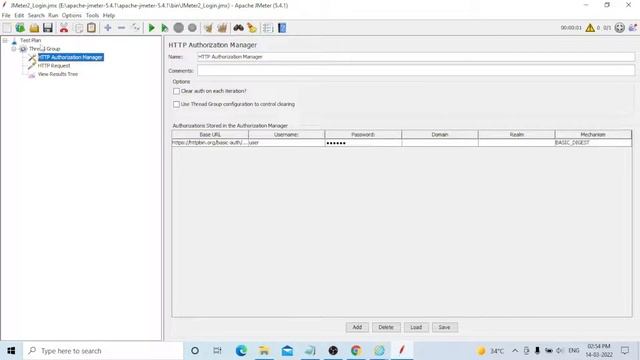The width and height of the screenshot is (640, 360).
Task: Copy the selected element using Copy icon
Action: pyautogui.click(x=79, y=28)
